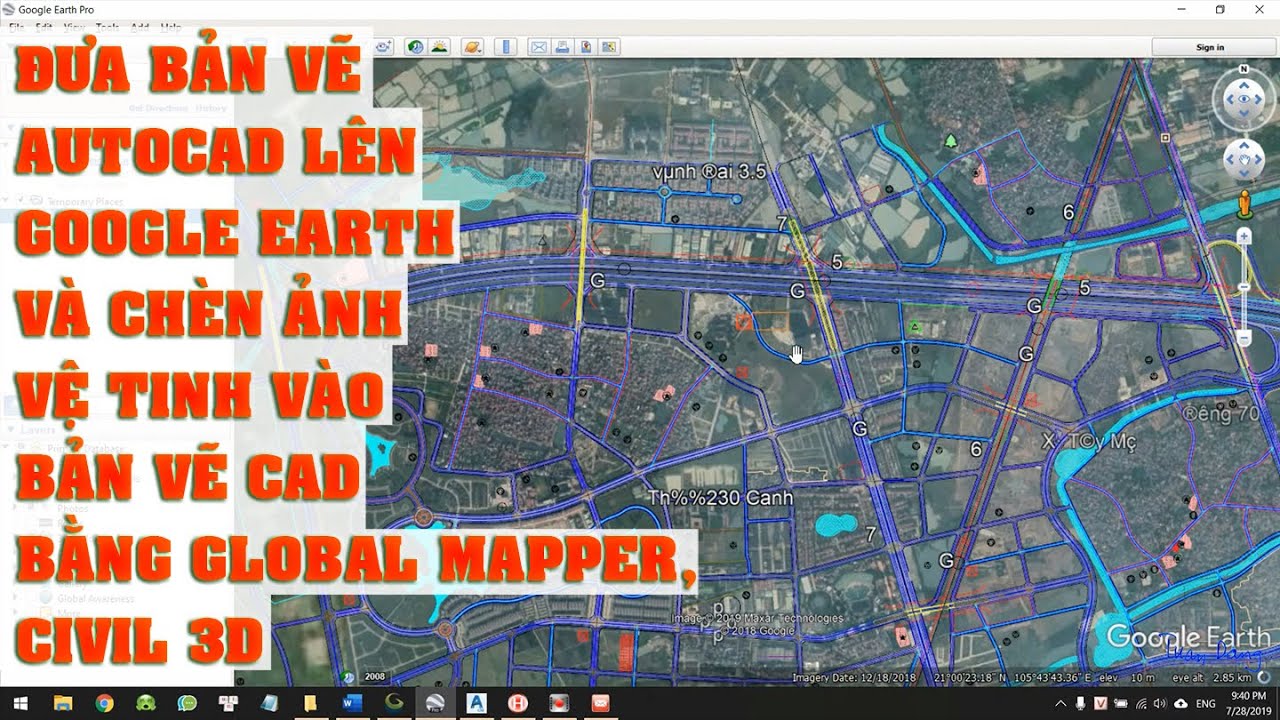The image size is (1280, 720).
Task: Click the 'vµnh ®ai 3.5' map label
Action: click(709, 171)
